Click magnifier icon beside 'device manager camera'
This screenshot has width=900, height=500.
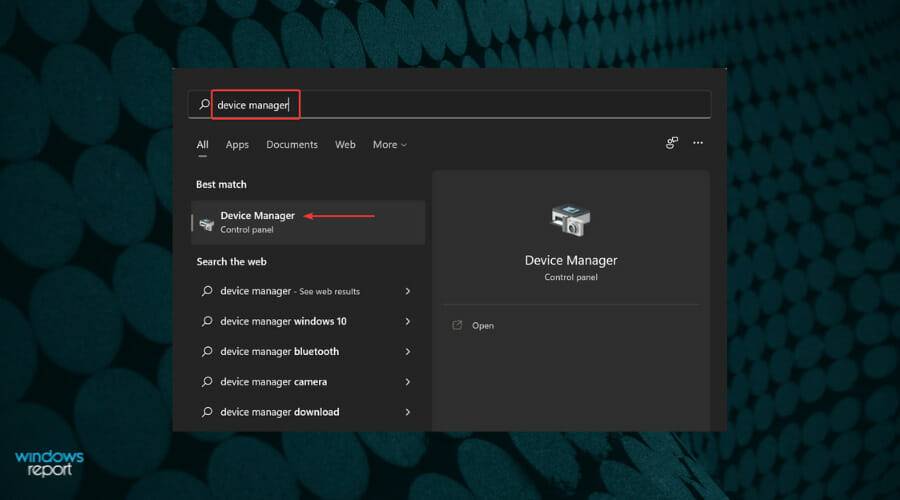(x=207, y=382)
